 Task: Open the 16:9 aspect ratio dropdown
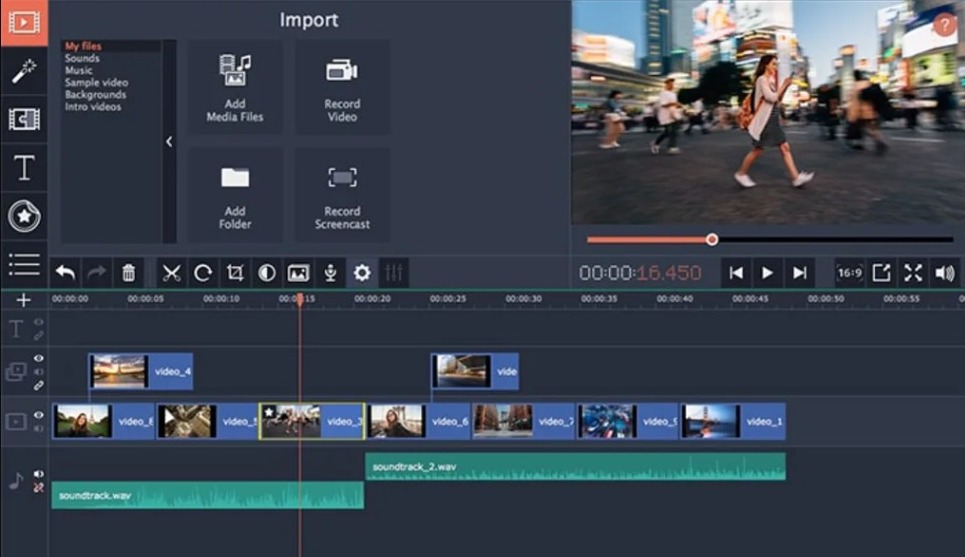coord(849,272)
